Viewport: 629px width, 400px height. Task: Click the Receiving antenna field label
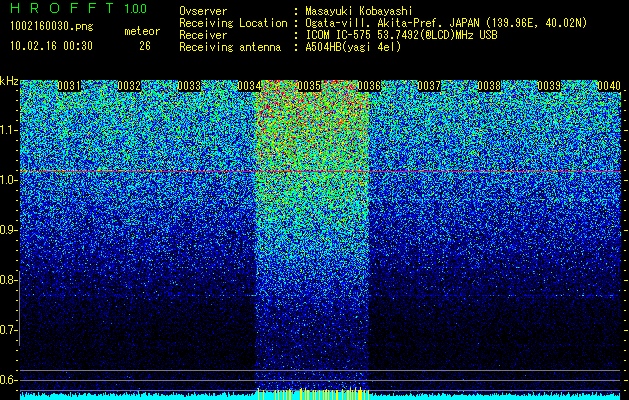(230, 47)
